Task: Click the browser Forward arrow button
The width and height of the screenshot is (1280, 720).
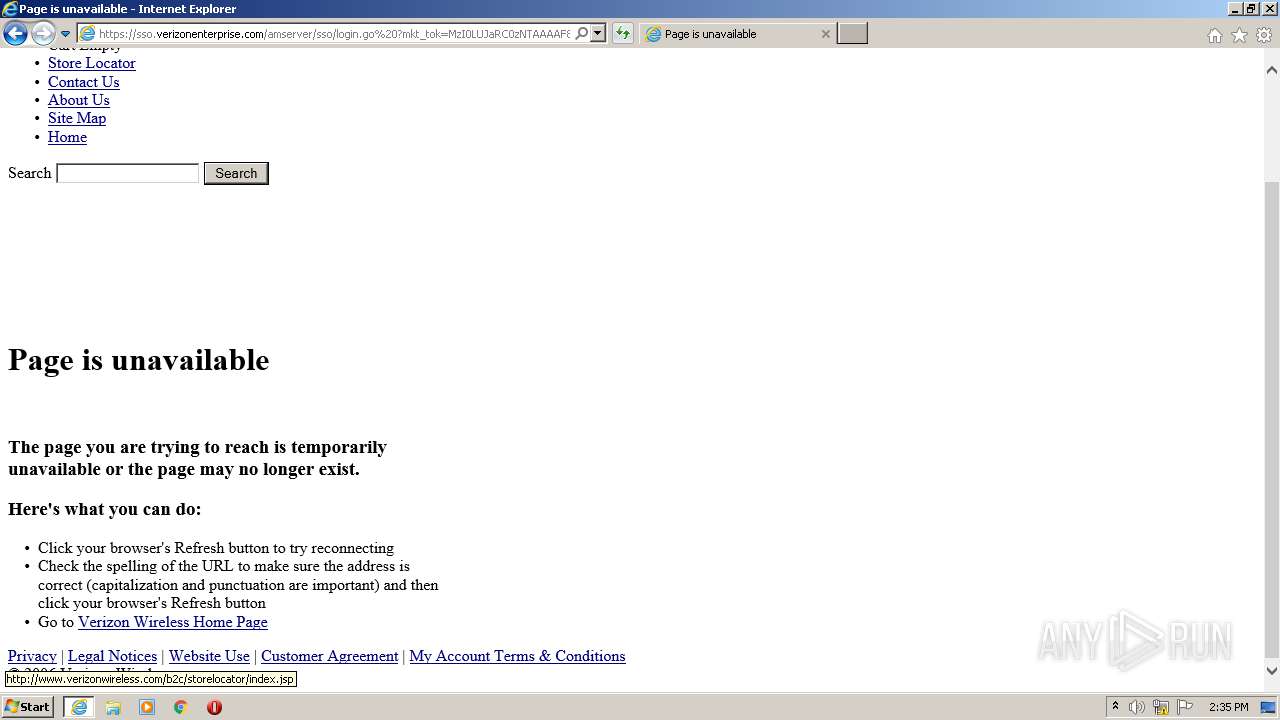Action: (42, 34)
